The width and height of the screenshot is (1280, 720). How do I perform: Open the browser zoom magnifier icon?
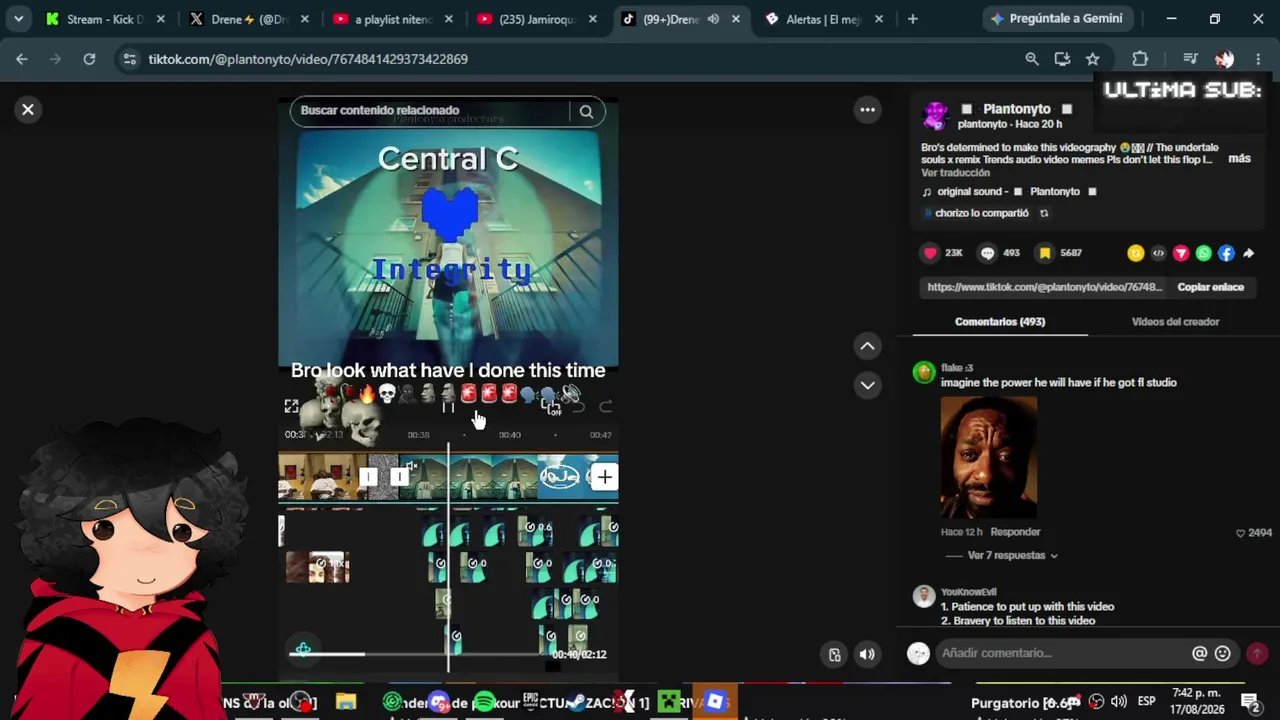(x=1032, y=59)
